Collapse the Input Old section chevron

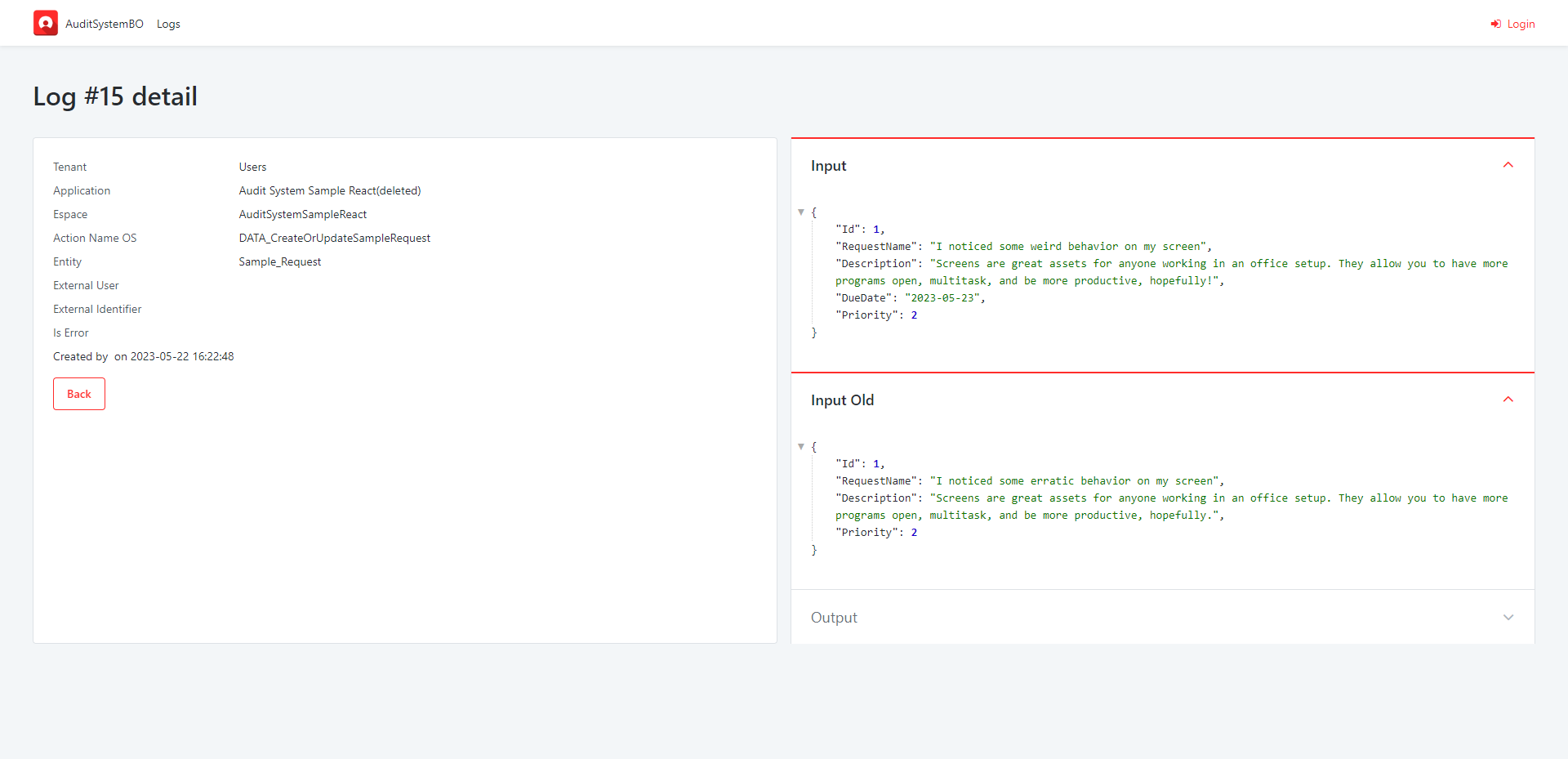[1508, 400]
